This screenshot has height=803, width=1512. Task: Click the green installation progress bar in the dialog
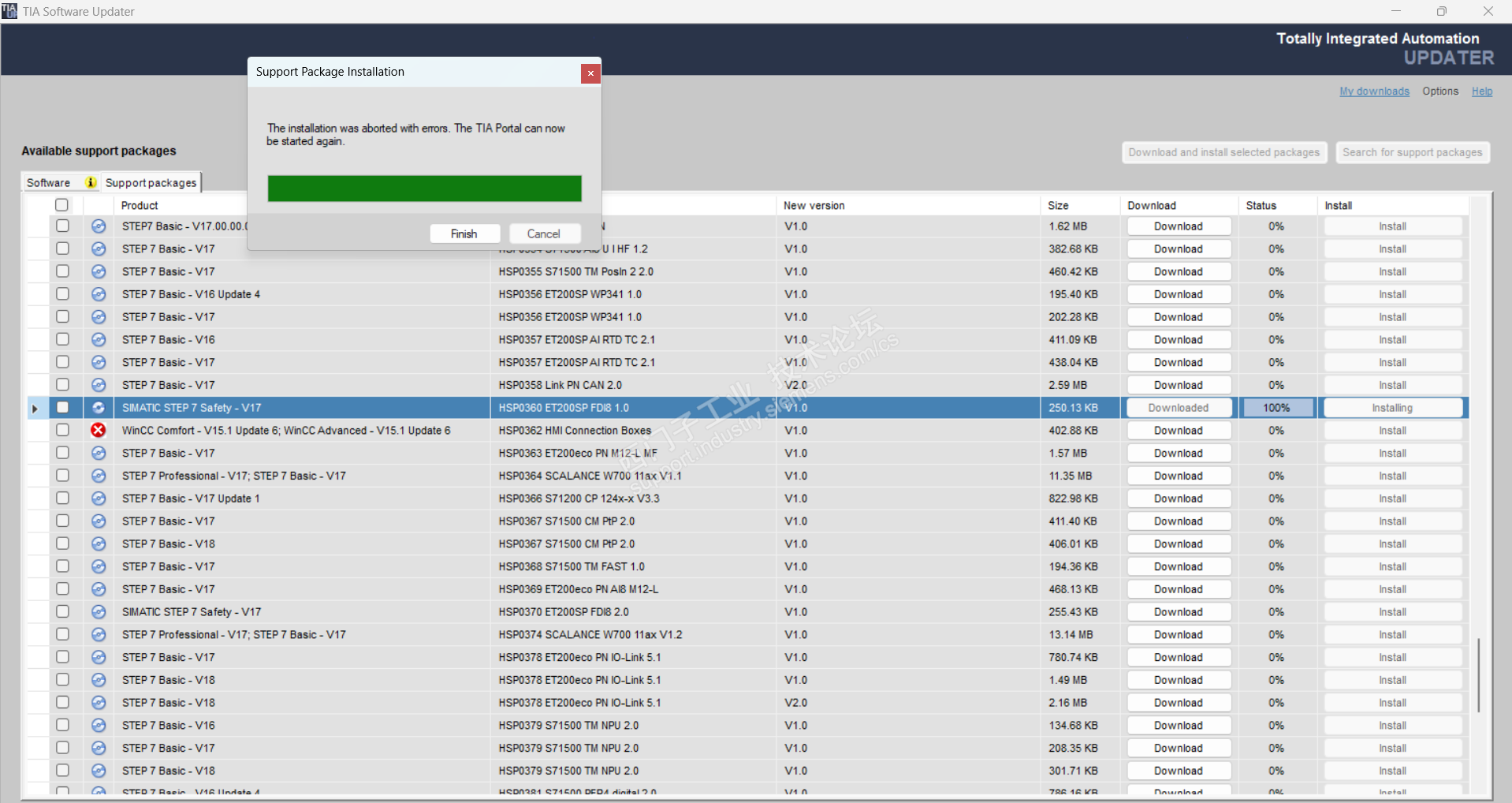(x=424, y=189)
